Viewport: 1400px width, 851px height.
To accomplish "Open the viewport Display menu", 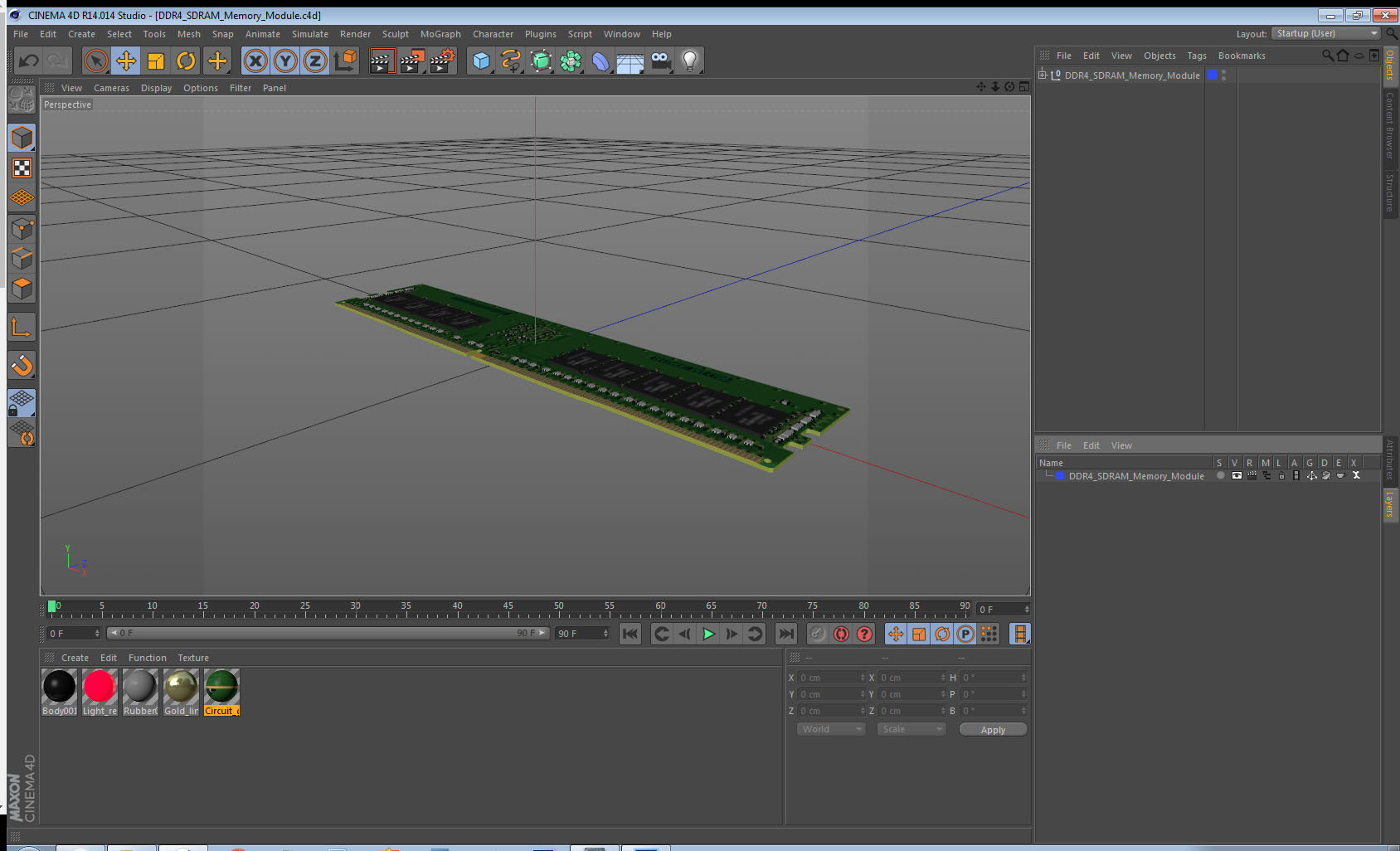I will 156,88.
